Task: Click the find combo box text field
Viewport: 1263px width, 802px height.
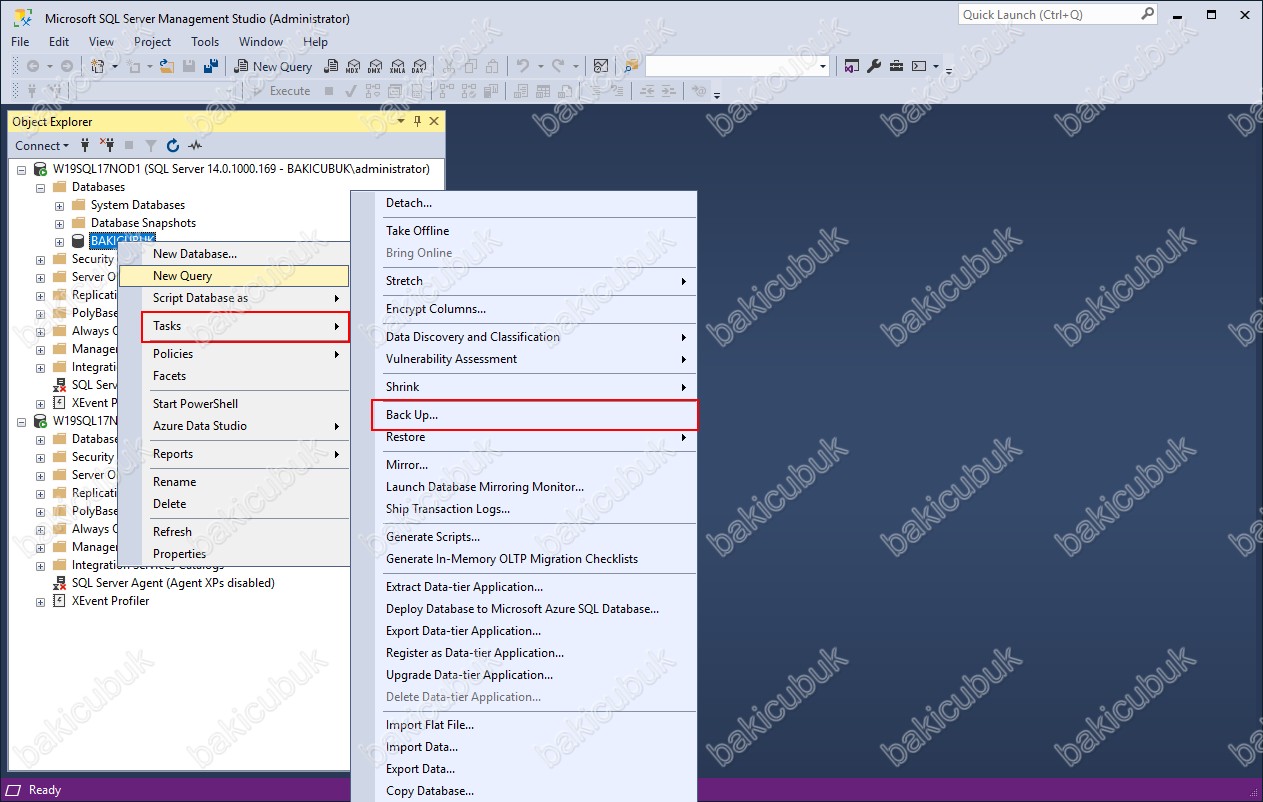Action: click(730, 66)
